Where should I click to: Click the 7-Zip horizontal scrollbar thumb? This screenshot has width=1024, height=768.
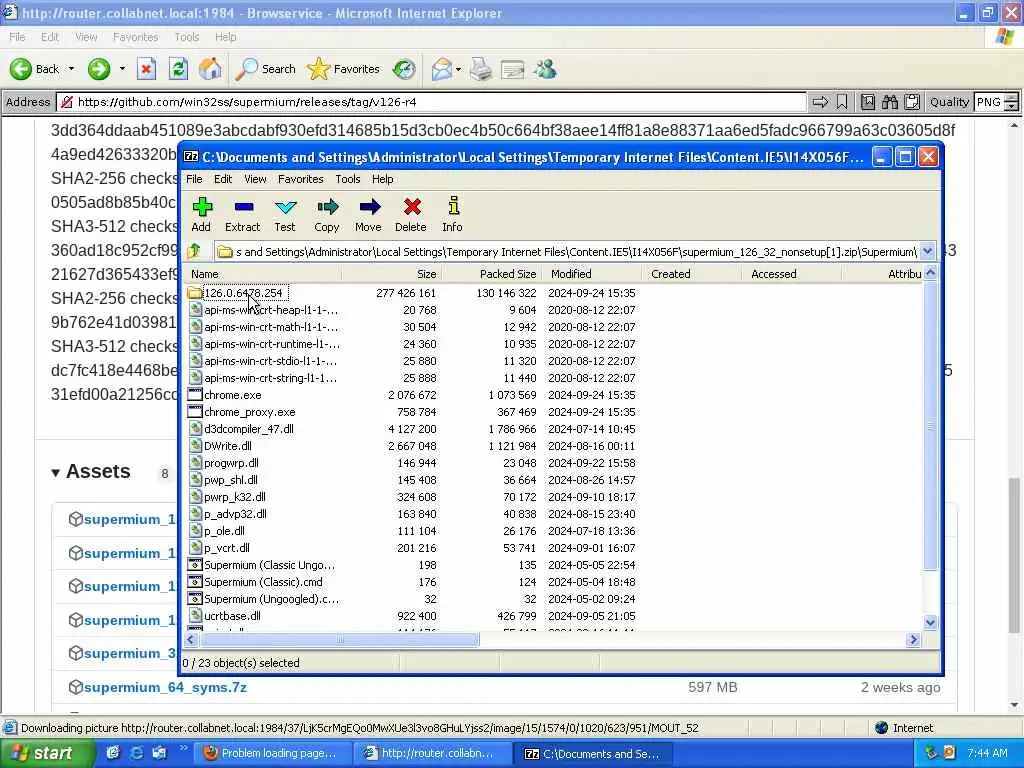point(339,640)
